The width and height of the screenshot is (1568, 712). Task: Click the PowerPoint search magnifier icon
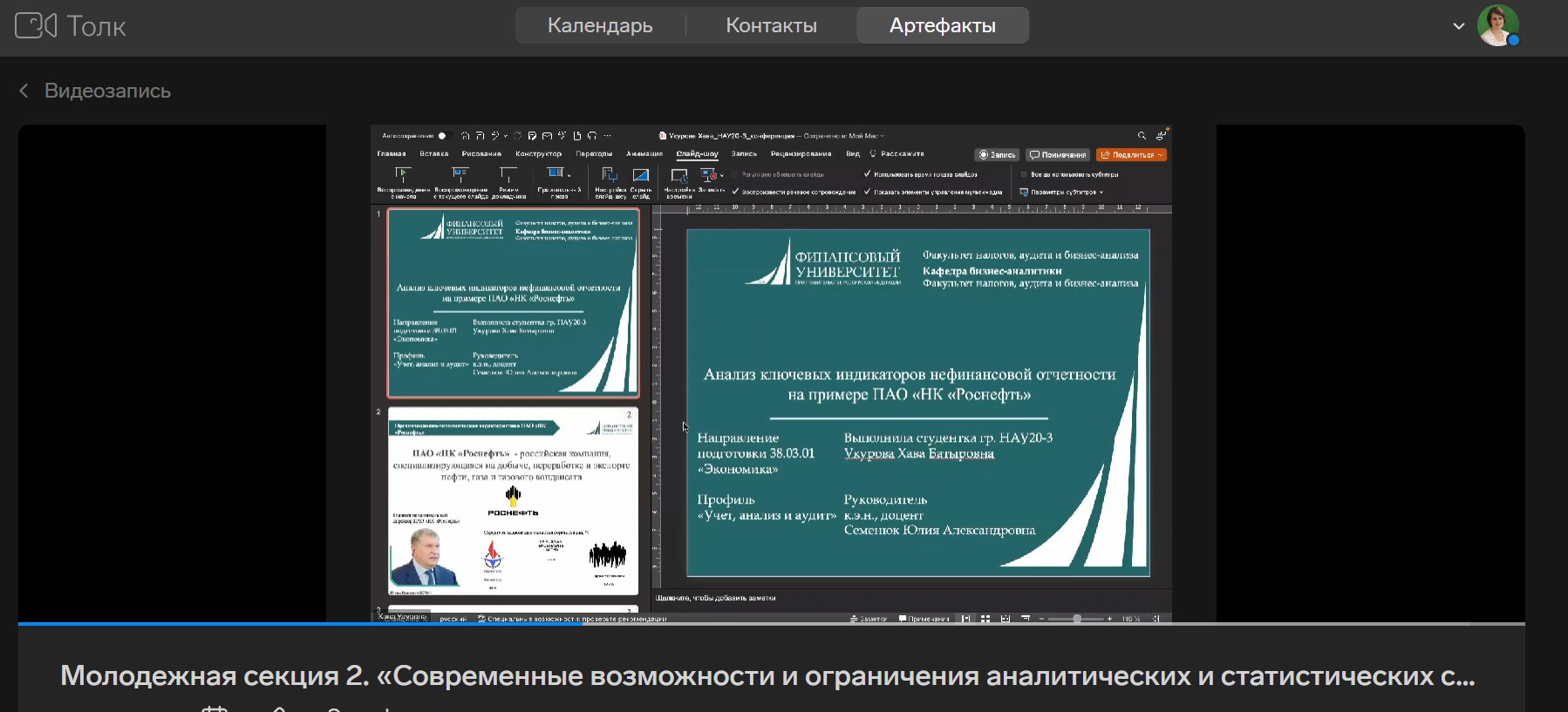[1142, 135]
